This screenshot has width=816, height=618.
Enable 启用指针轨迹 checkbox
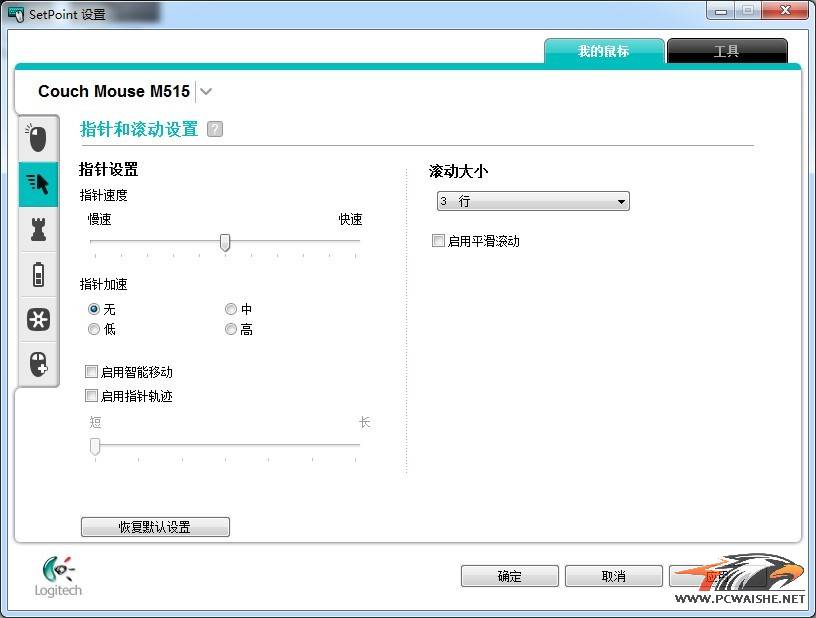[x=91, y=395]
